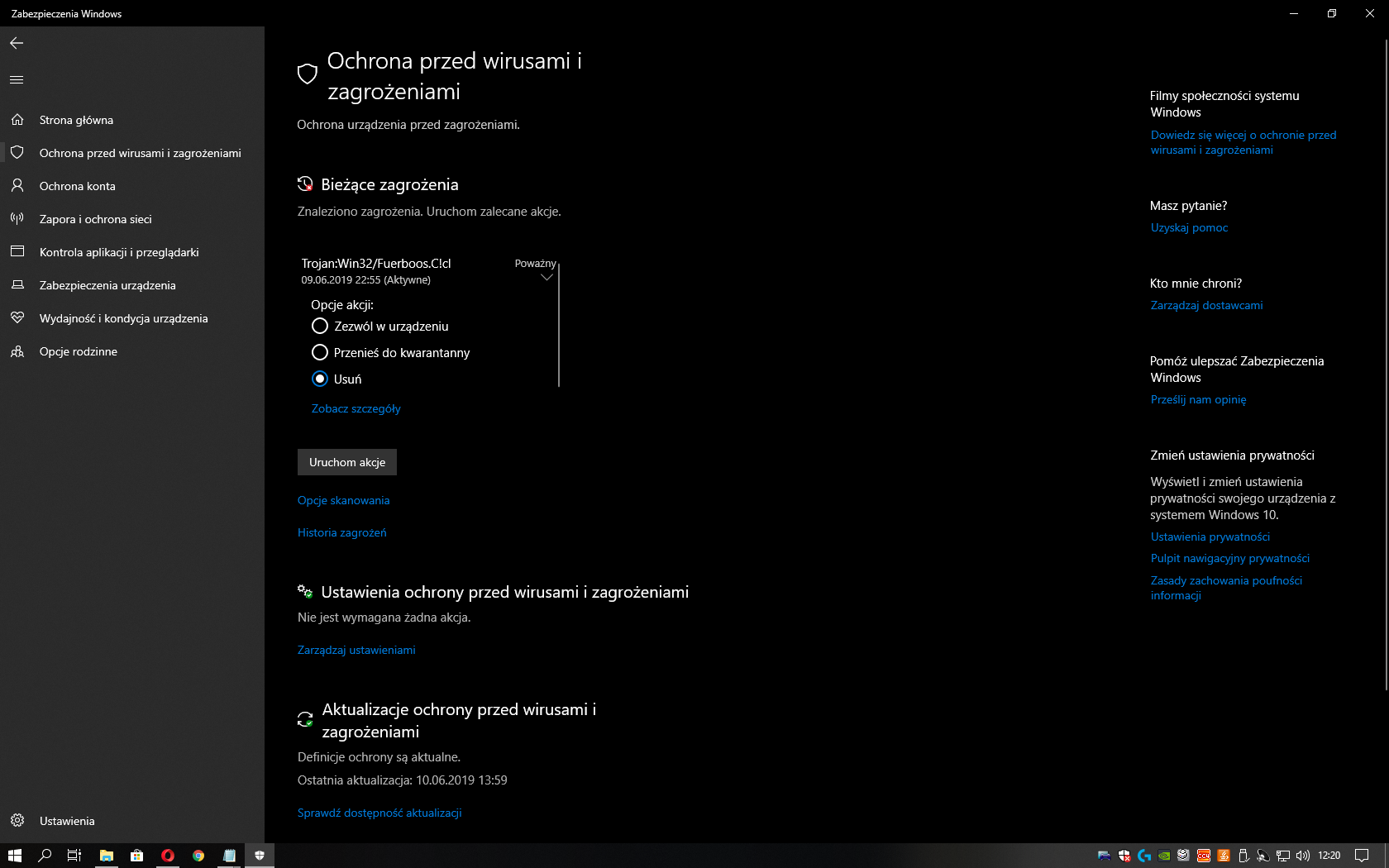The image size is (1389, 868).
Task: Open Kontrola aplikacji i przeglądarki section
Action: point(132,252)
